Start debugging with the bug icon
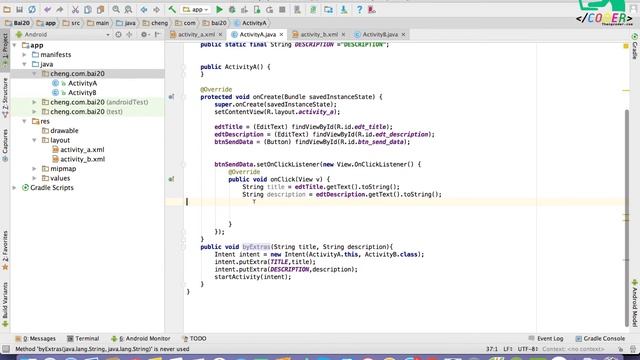Screen dimensions: 640x360 tap(232, 9)
